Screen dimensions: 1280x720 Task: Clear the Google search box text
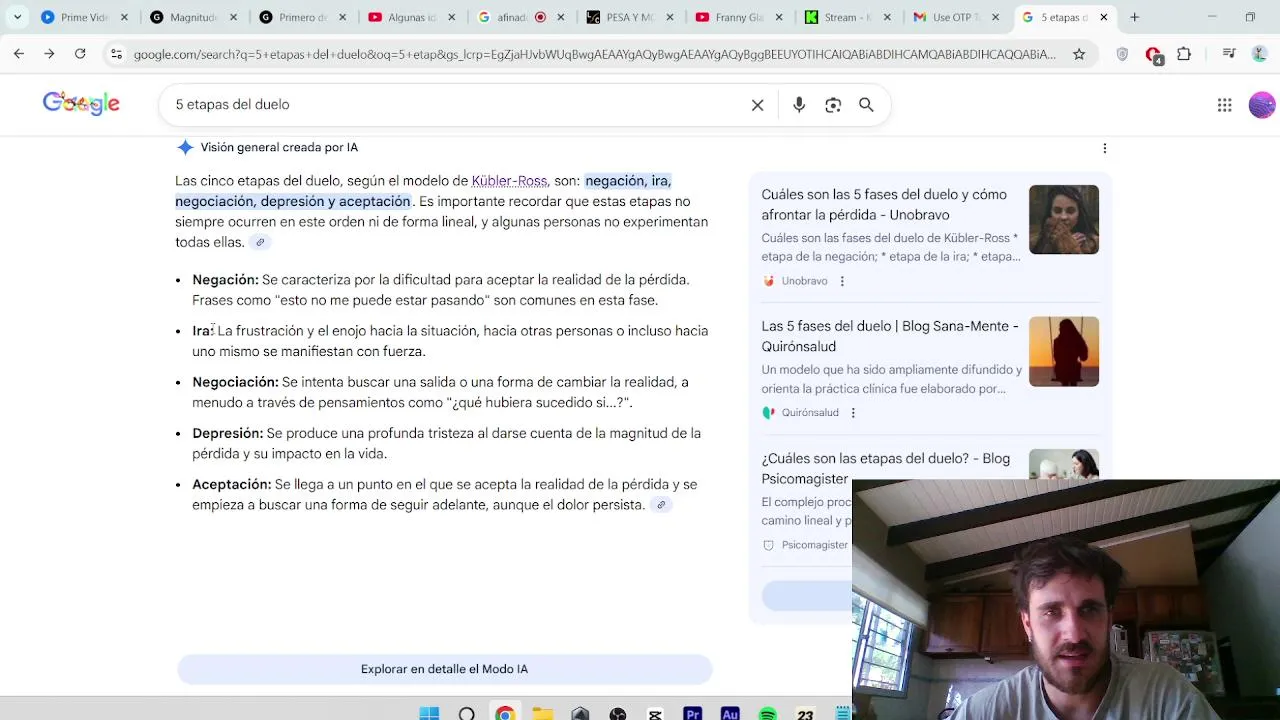[x=757, y=105]
